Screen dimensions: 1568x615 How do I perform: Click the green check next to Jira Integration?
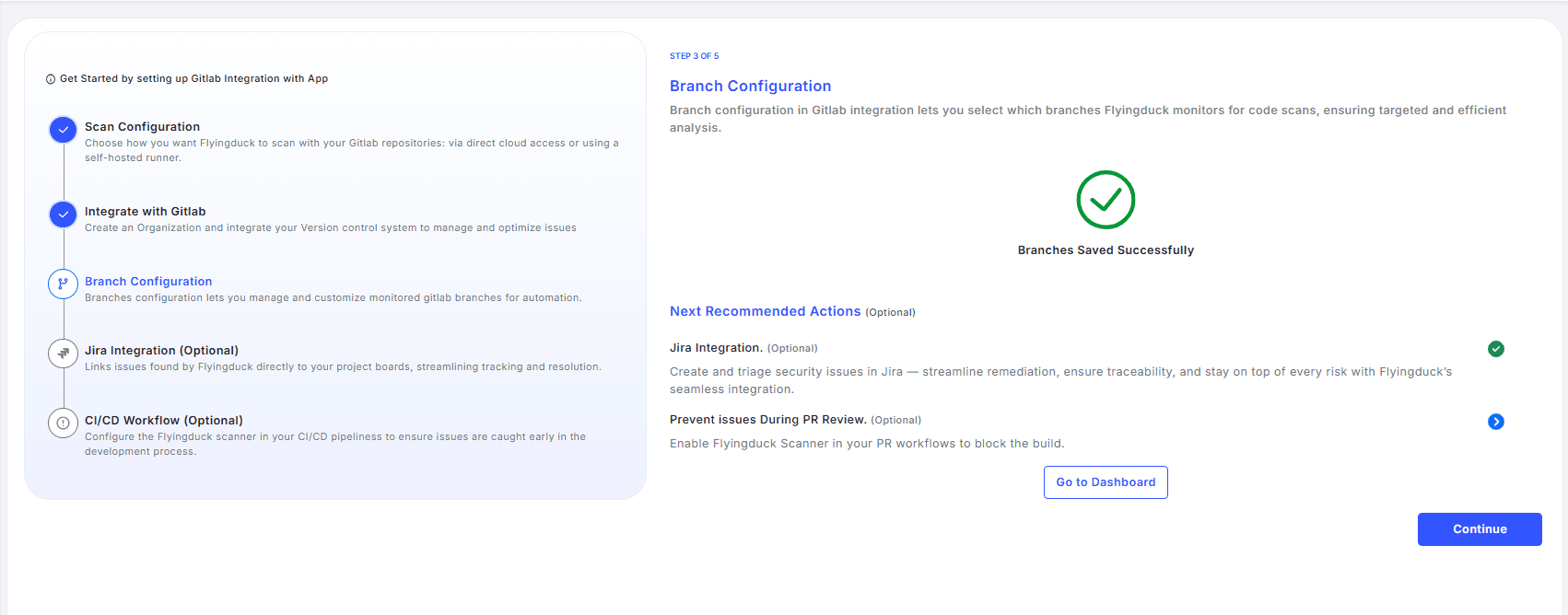(1495, 349)
